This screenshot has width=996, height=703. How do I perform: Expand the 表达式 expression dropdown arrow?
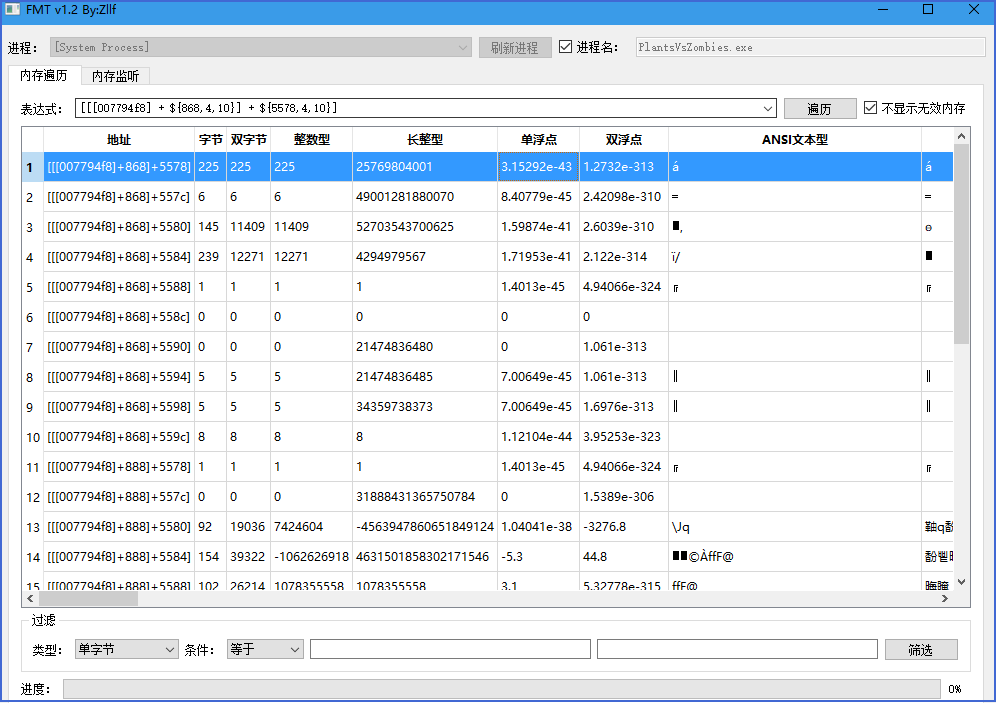[x=768, y=109]
